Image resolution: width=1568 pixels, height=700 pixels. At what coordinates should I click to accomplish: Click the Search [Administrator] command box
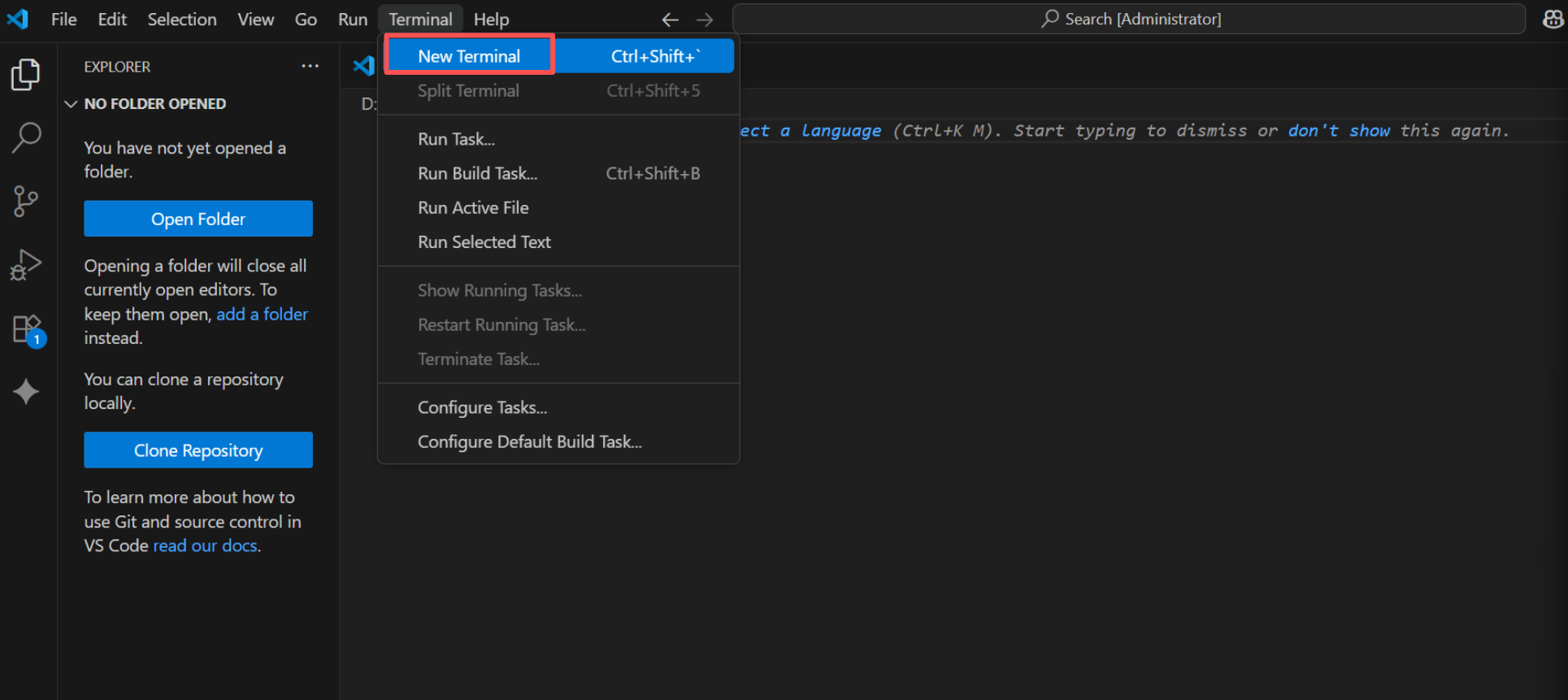pyautogui.click(x=1128, y=19)
